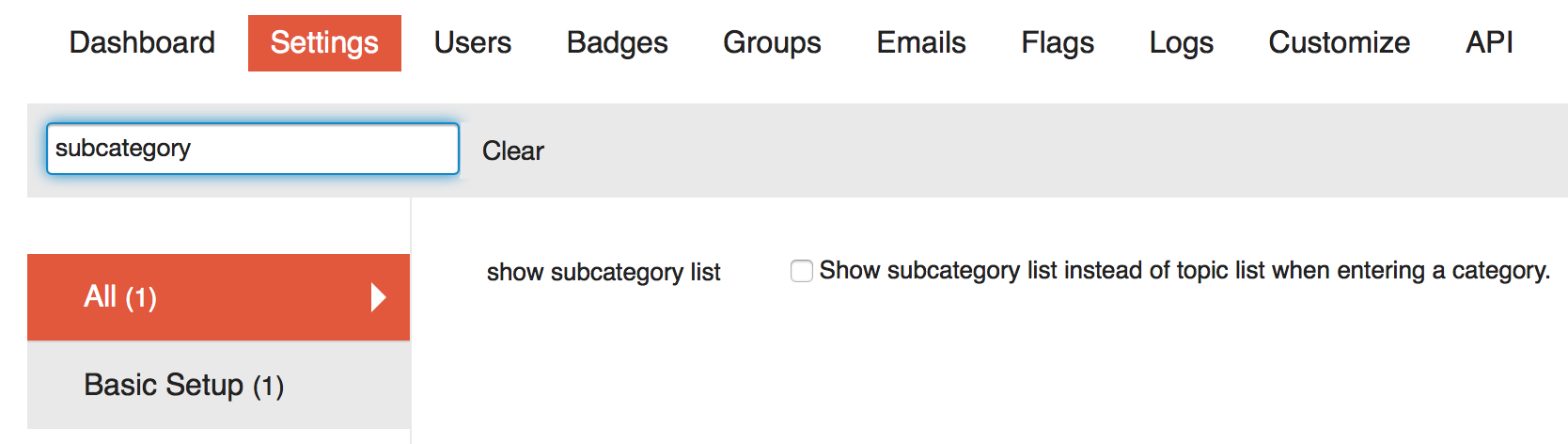The width and height of the screenshot is (1568, 444).
Task: Enable the show subcategory list checkbox
Action: click(802, 272)
